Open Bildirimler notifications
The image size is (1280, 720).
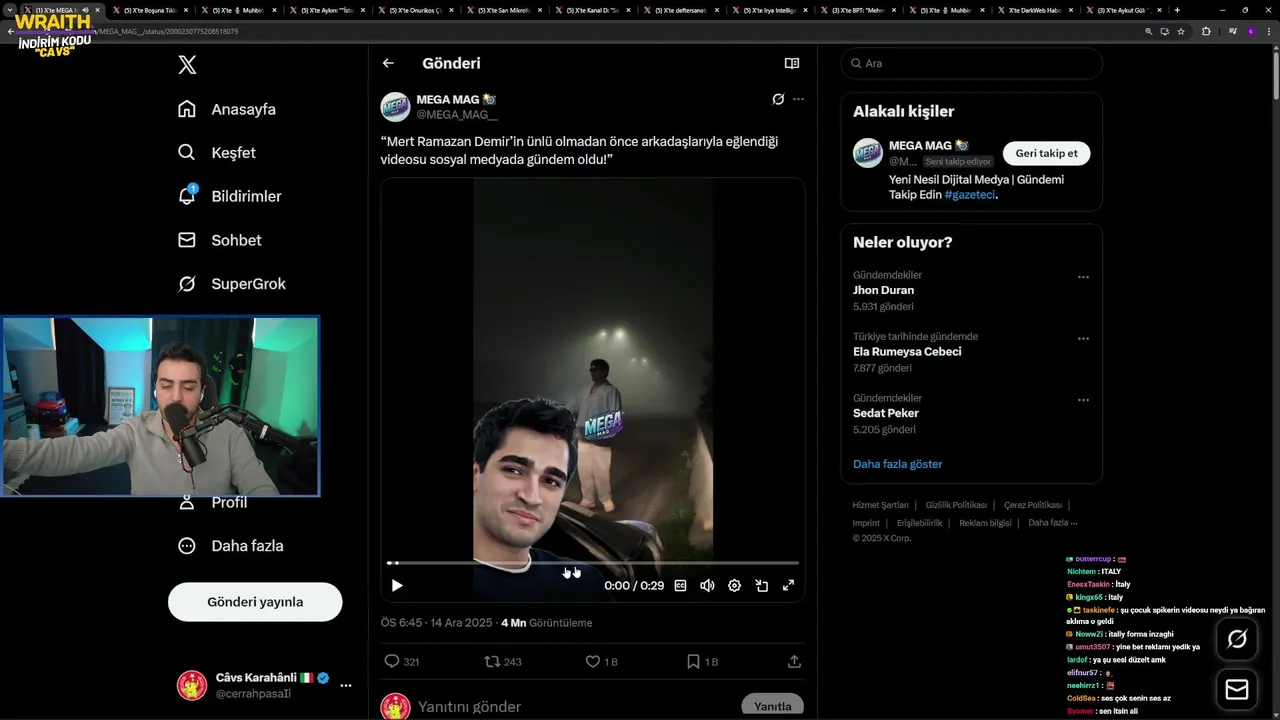click(x=230, y=196)
